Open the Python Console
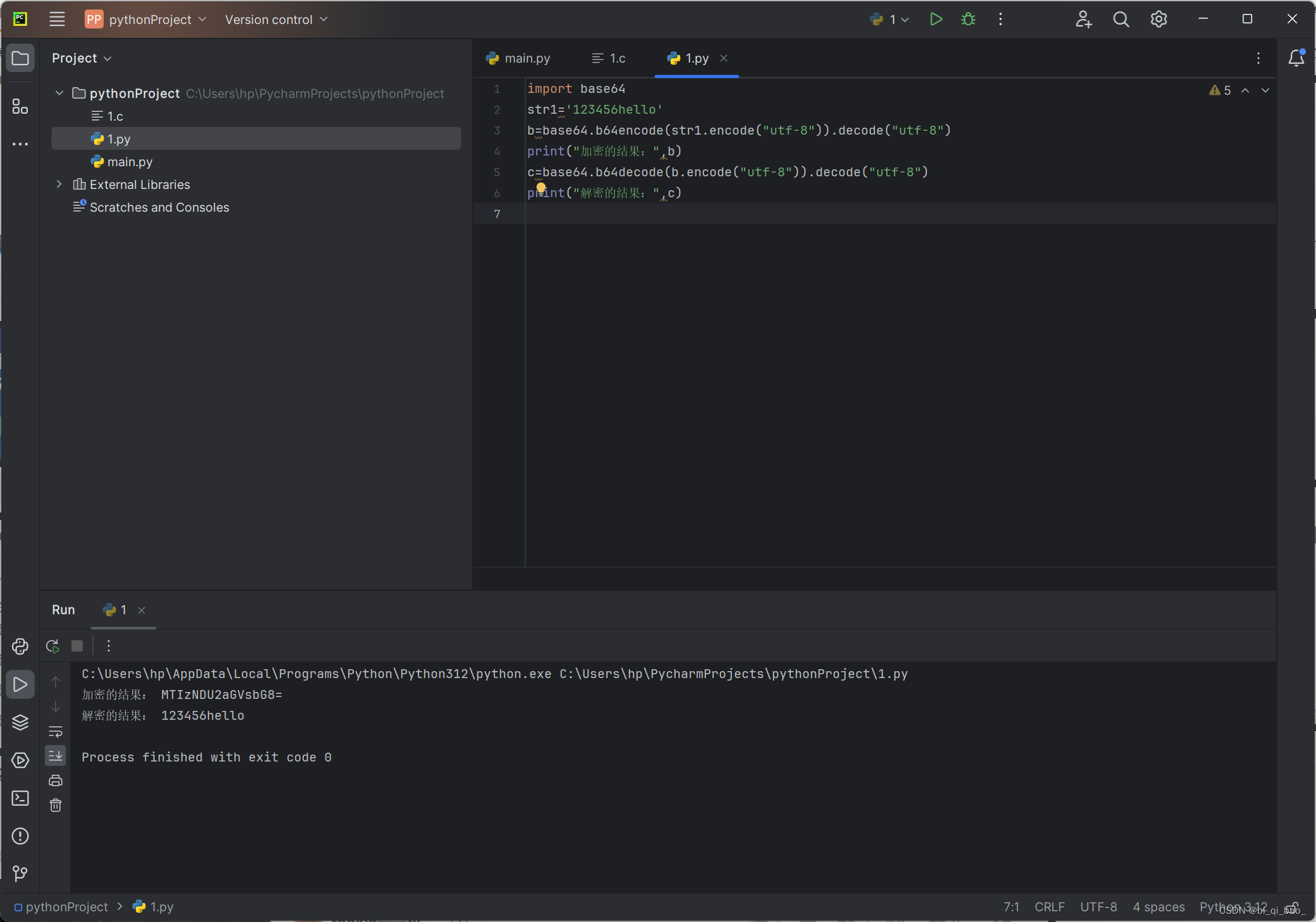The image size is (1316, 922). 20,646
